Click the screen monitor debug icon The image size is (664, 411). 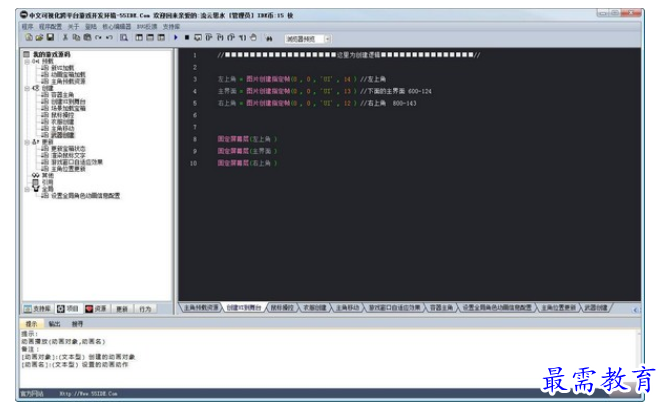pyautogui.click(x=198, y=38)
